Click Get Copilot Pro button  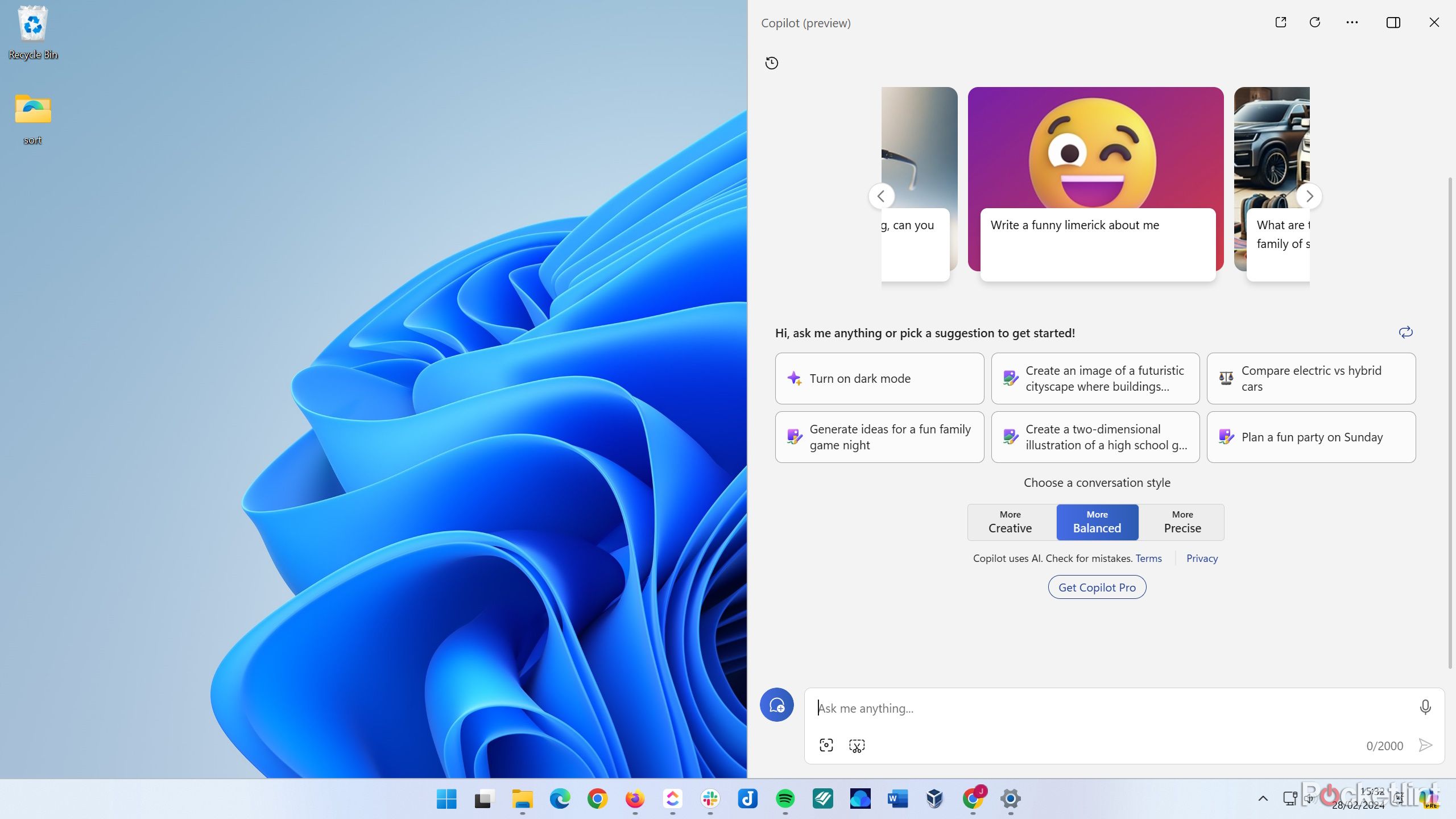1097,588
